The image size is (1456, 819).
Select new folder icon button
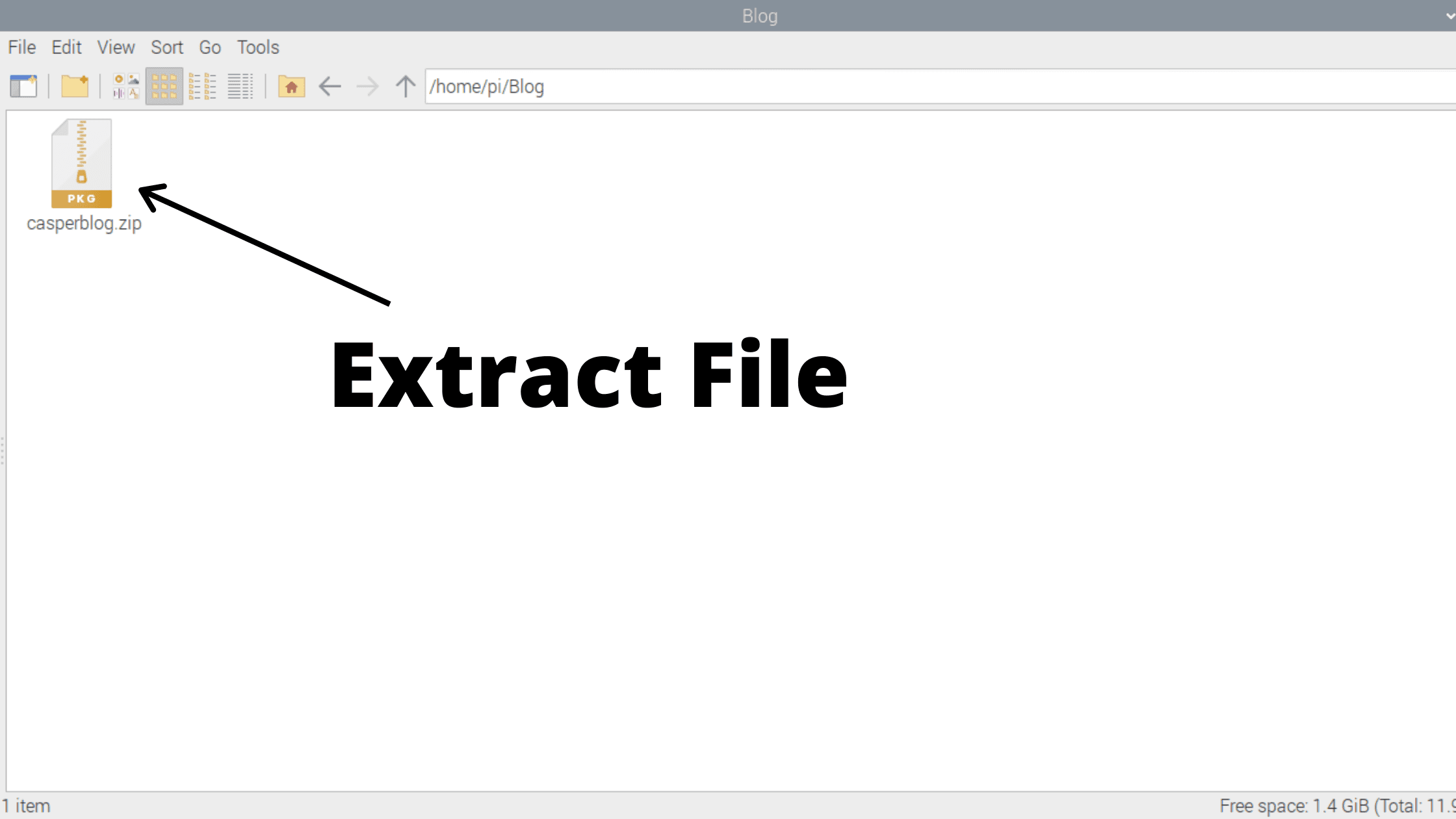click(75, 86)
